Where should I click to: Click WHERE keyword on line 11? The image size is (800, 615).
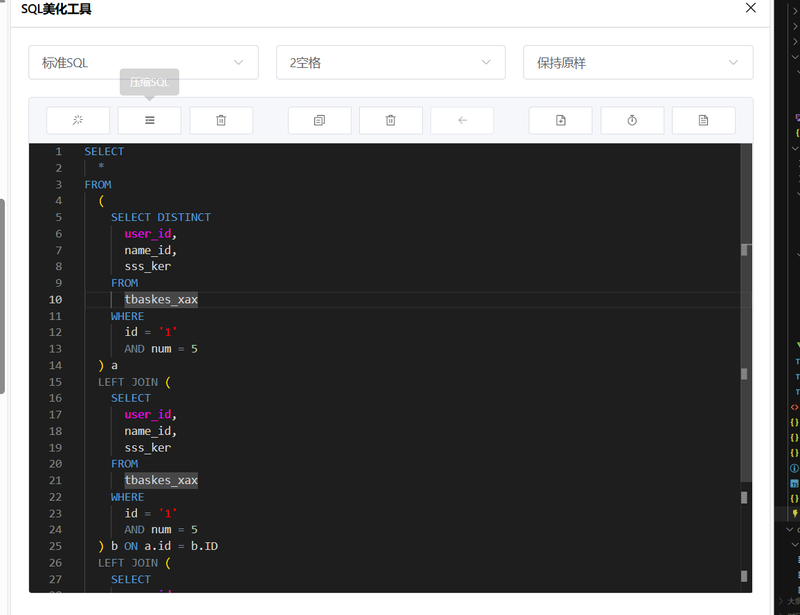(128, 316)
